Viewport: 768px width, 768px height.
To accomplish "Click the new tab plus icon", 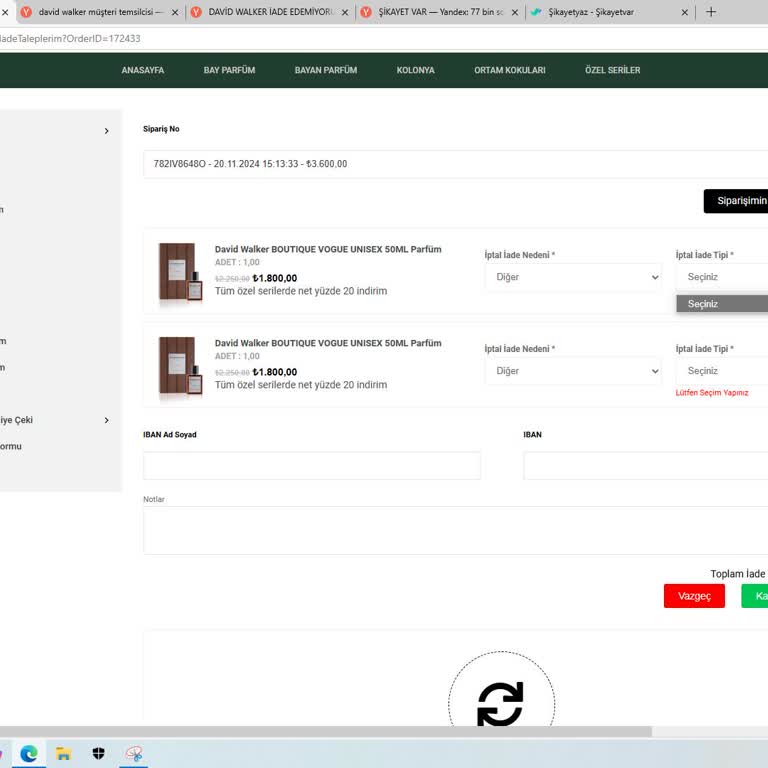I will click(x=711, y=12).
